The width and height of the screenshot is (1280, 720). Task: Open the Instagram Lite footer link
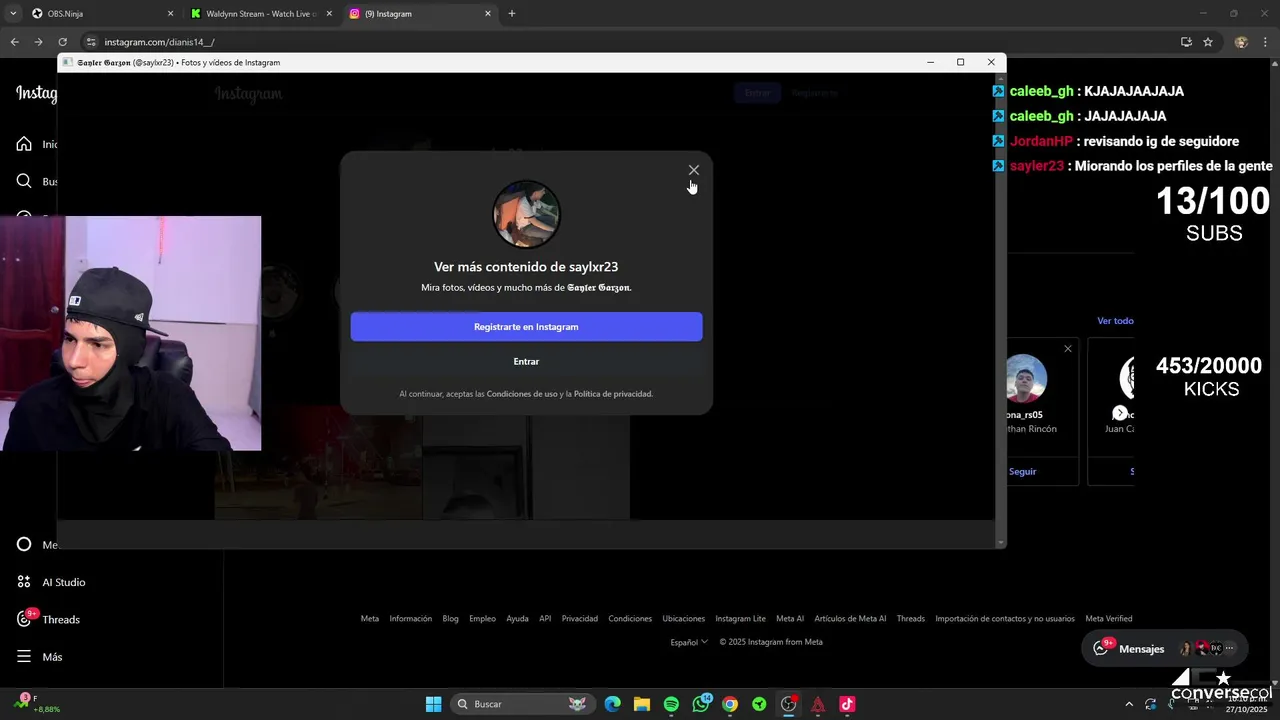(741, 619)
